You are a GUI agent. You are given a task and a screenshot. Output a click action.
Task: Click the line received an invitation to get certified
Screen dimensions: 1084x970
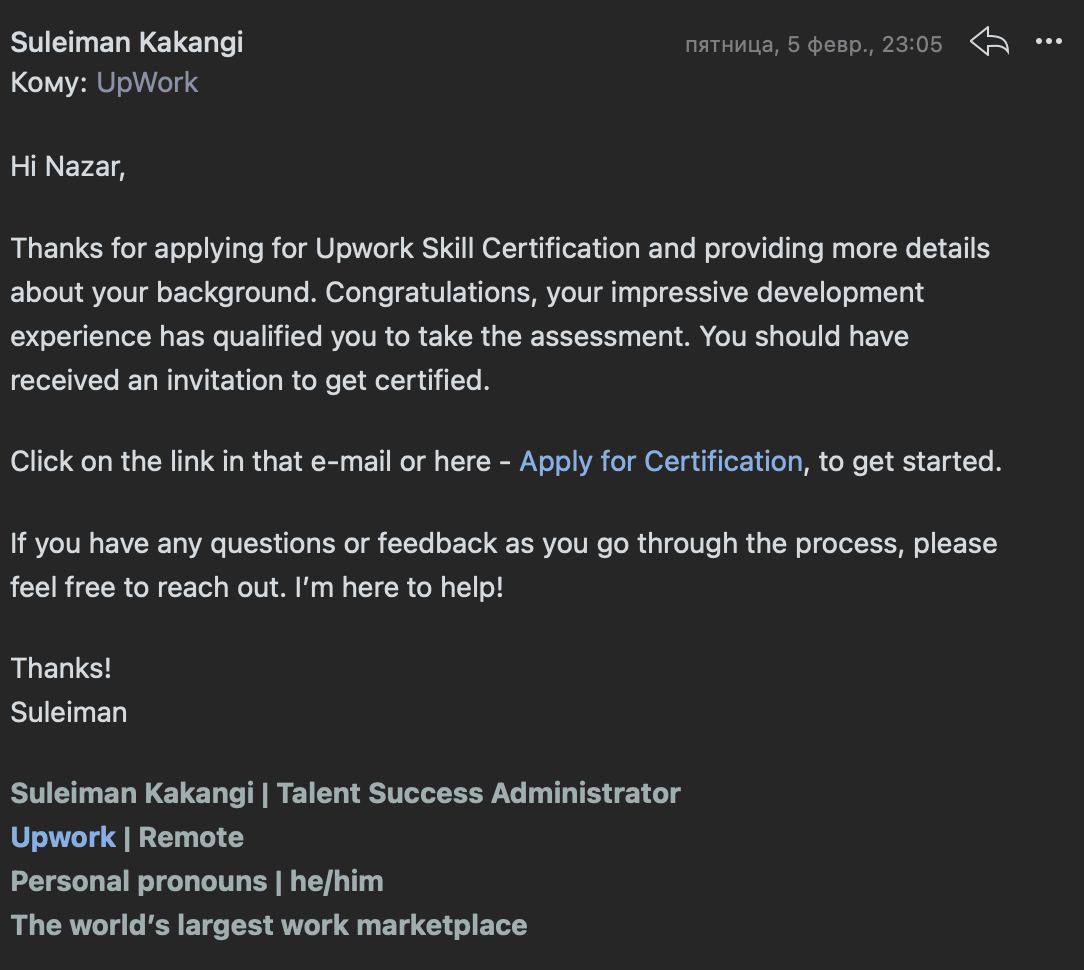pyautogui.click(x=250, y=380)
